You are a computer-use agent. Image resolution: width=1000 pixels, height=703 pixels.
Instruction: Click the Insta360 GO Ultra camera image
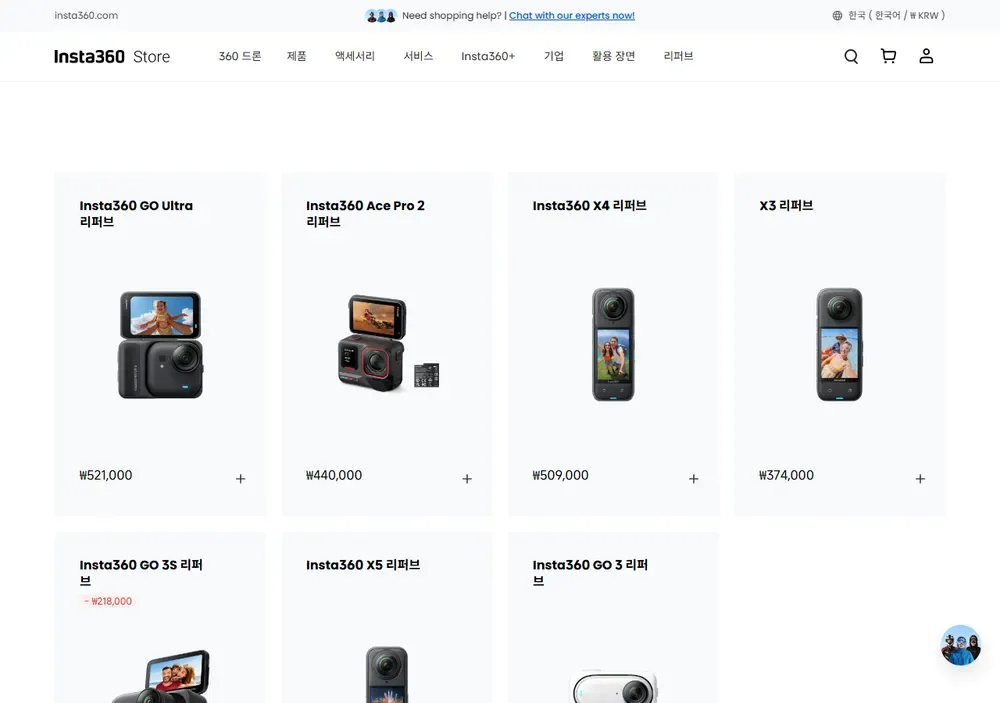point(161,344)
